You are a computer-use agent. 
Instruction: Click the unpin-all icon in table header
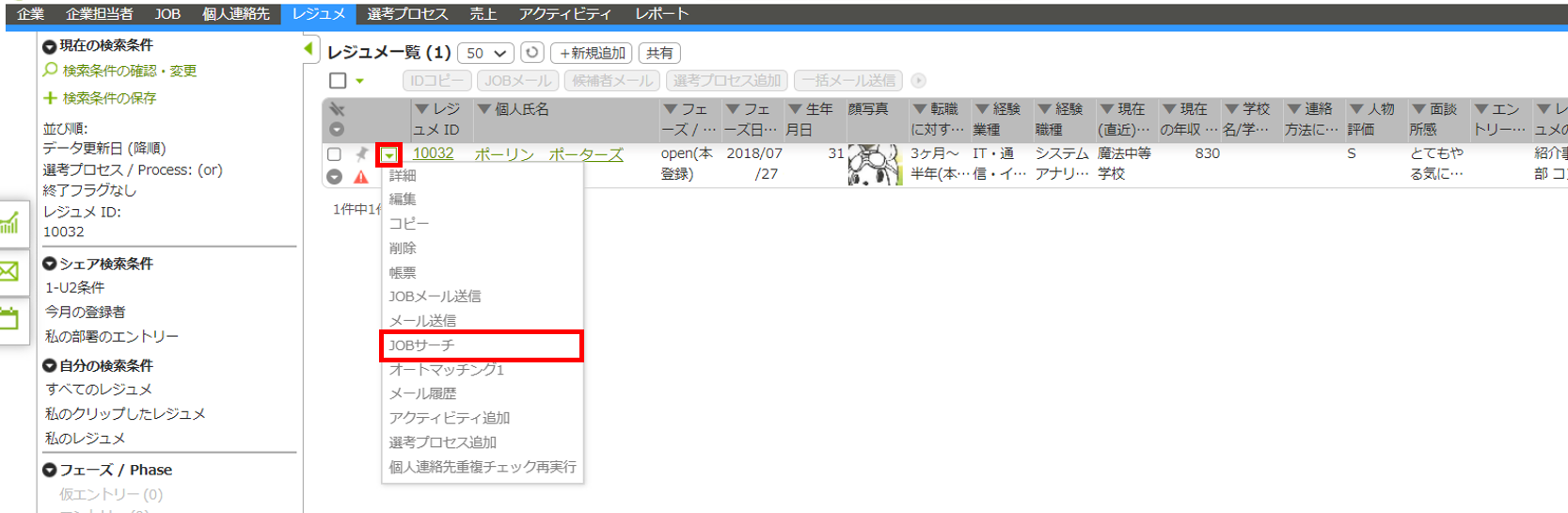(x=337, y=110)
